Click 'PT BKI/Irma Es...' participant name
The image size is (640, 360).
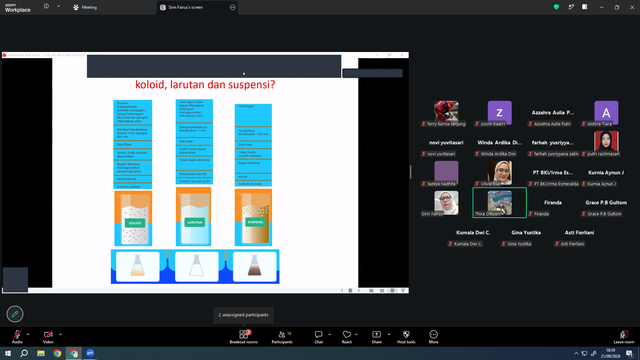[553, 172]
